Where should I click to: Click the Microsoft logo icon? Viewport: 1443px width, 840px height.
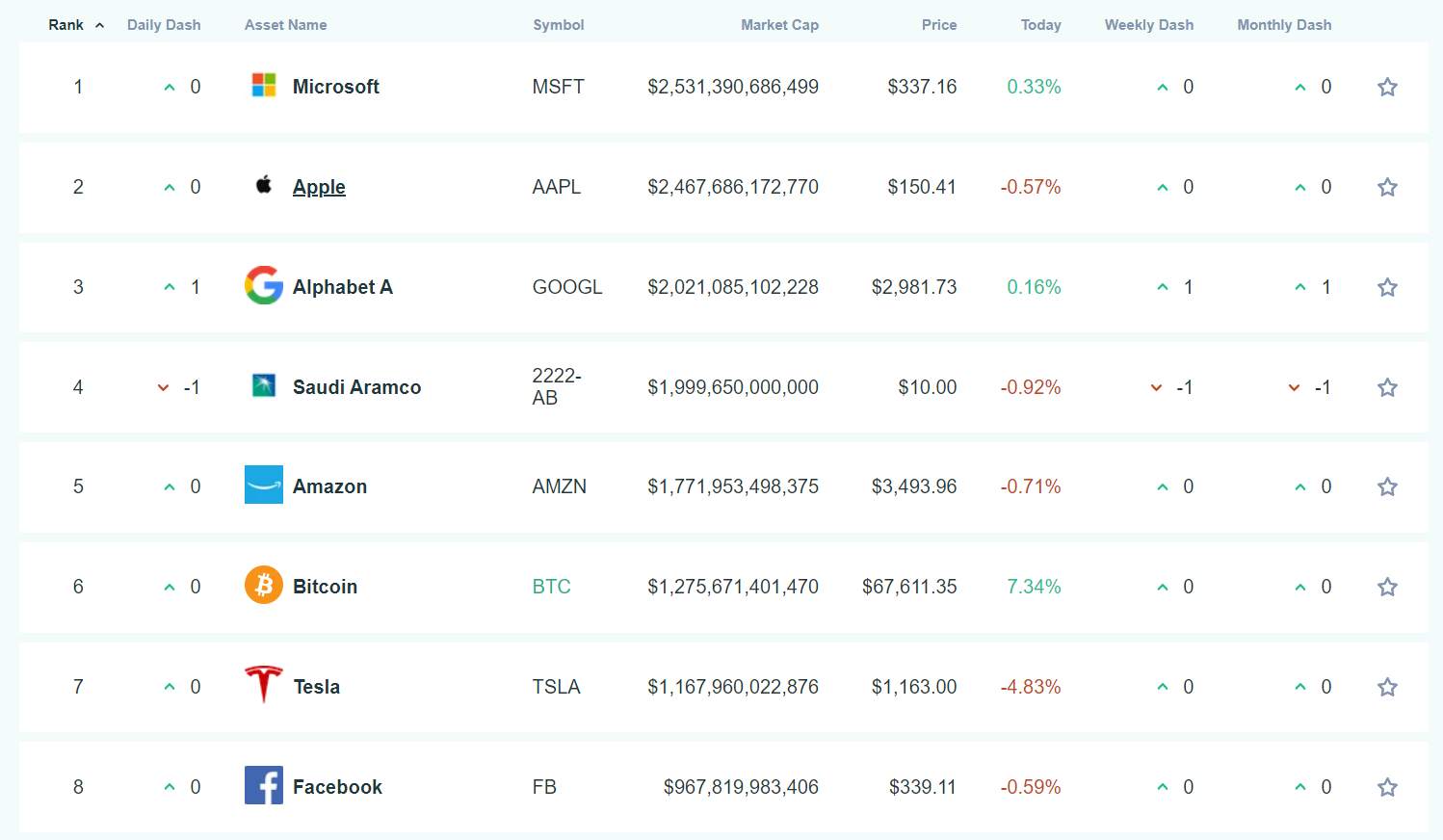[264, 86]
